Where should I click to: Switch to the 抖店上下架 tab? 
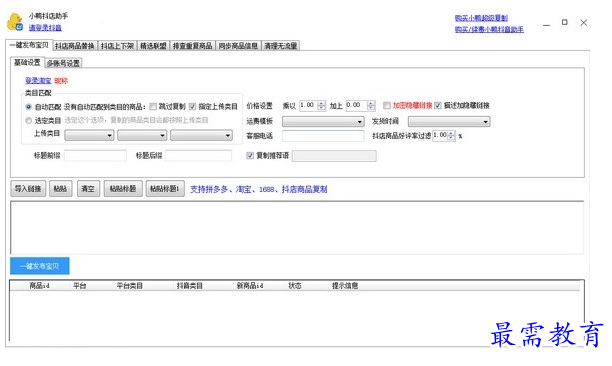point(117,46)
